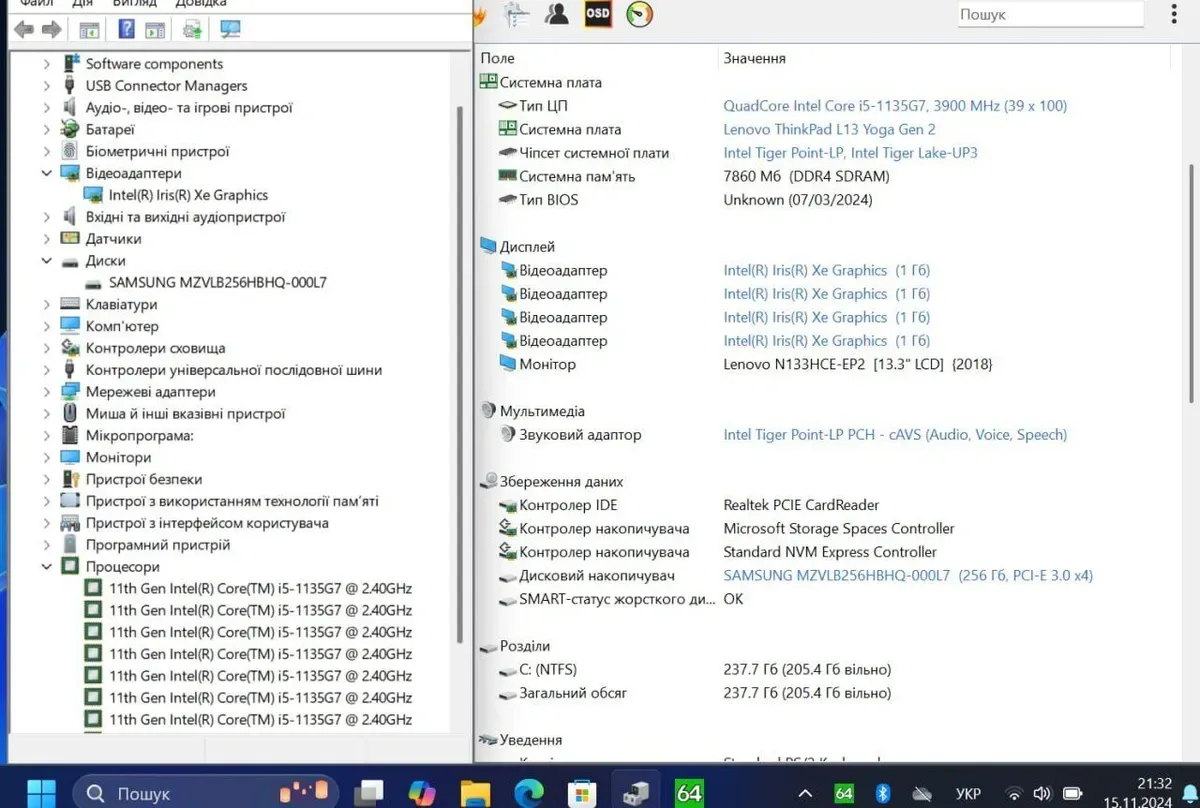Click the monitor scan icon in Device Manager toolbar

230,29
